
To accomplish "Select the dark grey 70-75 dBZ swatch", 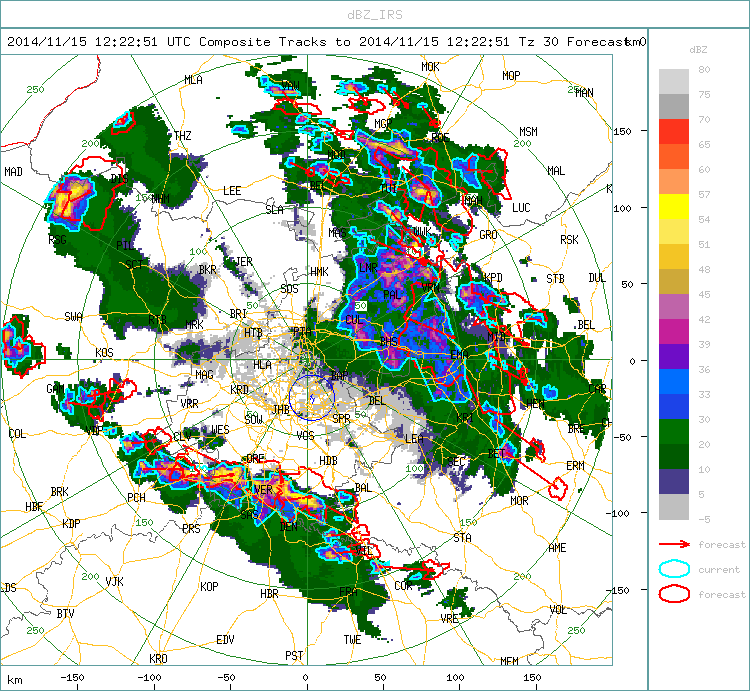I will pos(674,106).
